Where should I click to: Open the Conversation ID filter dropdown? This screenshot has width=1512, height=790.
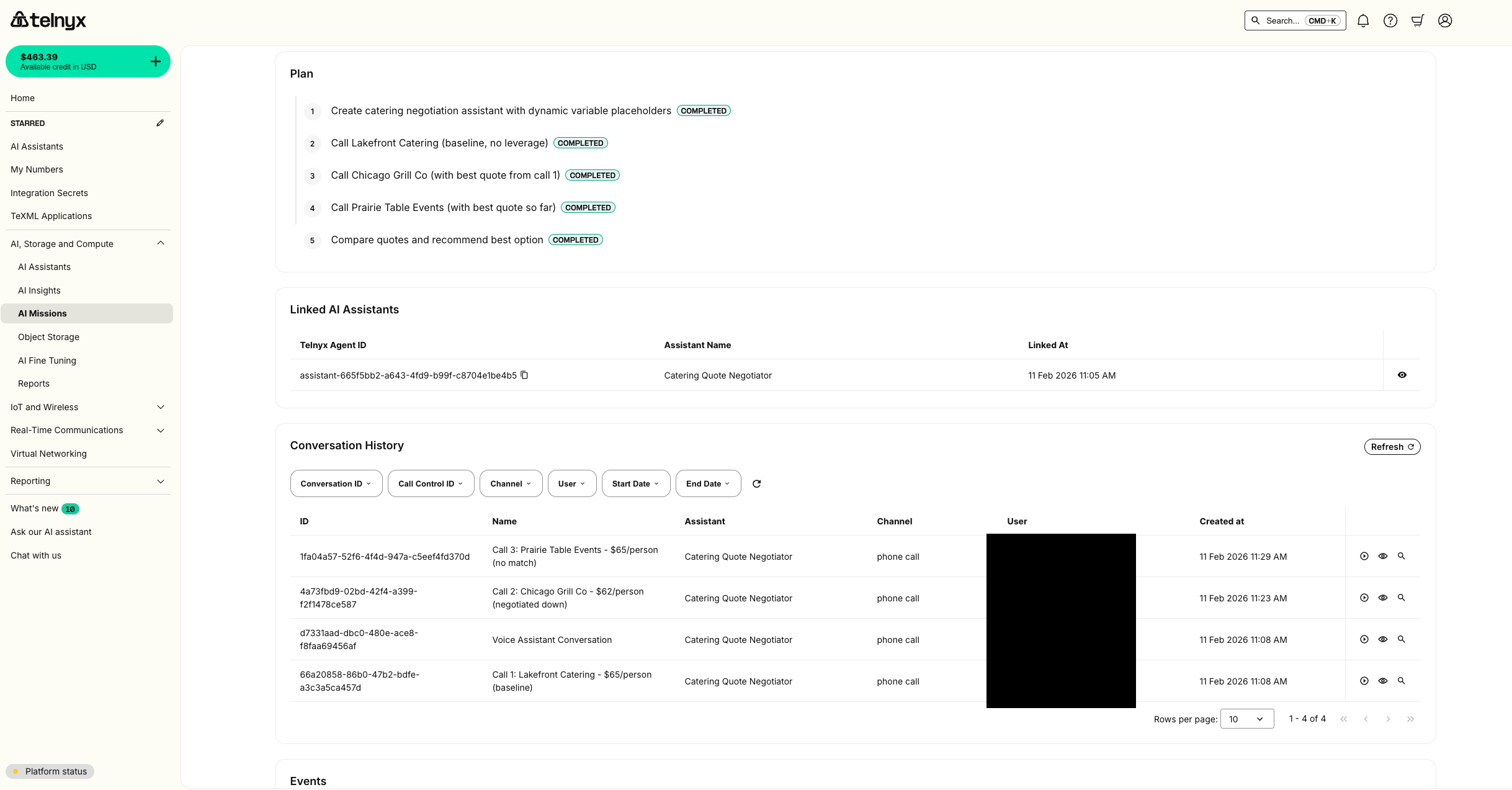(x=336, y=483)
